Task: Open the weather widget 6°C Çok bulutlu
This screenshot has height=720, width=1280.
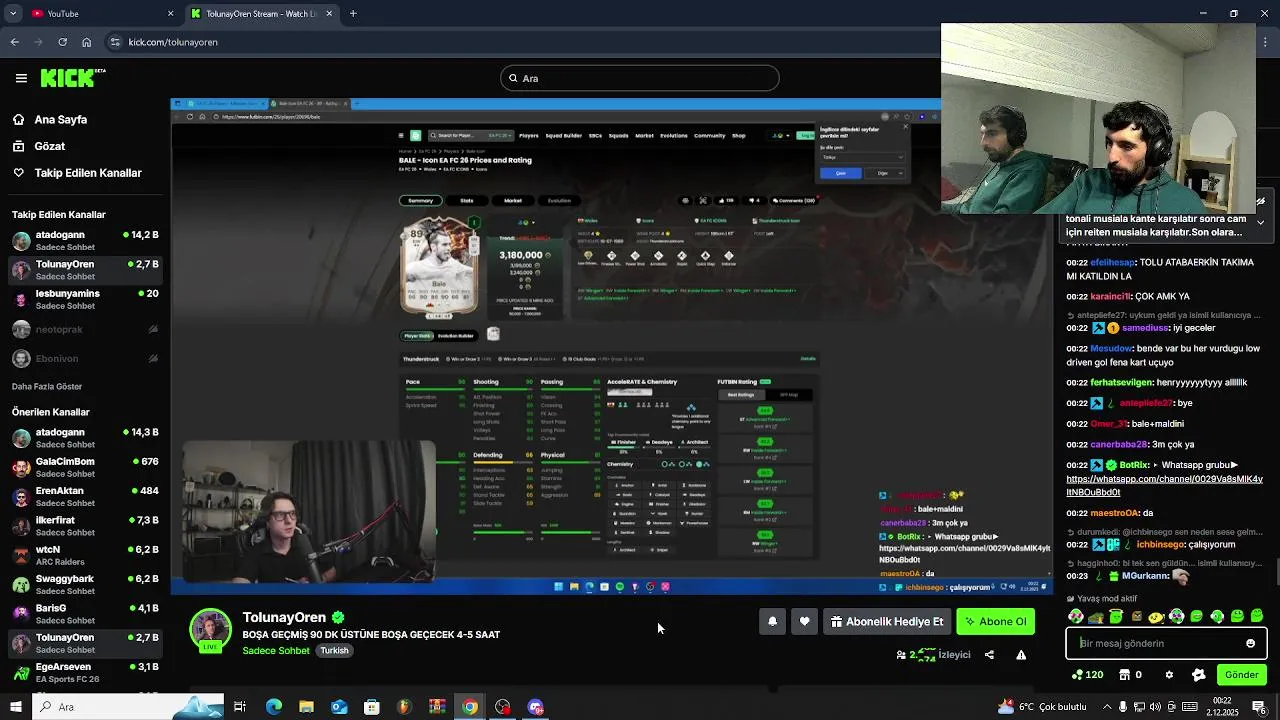Action: 1043,707
